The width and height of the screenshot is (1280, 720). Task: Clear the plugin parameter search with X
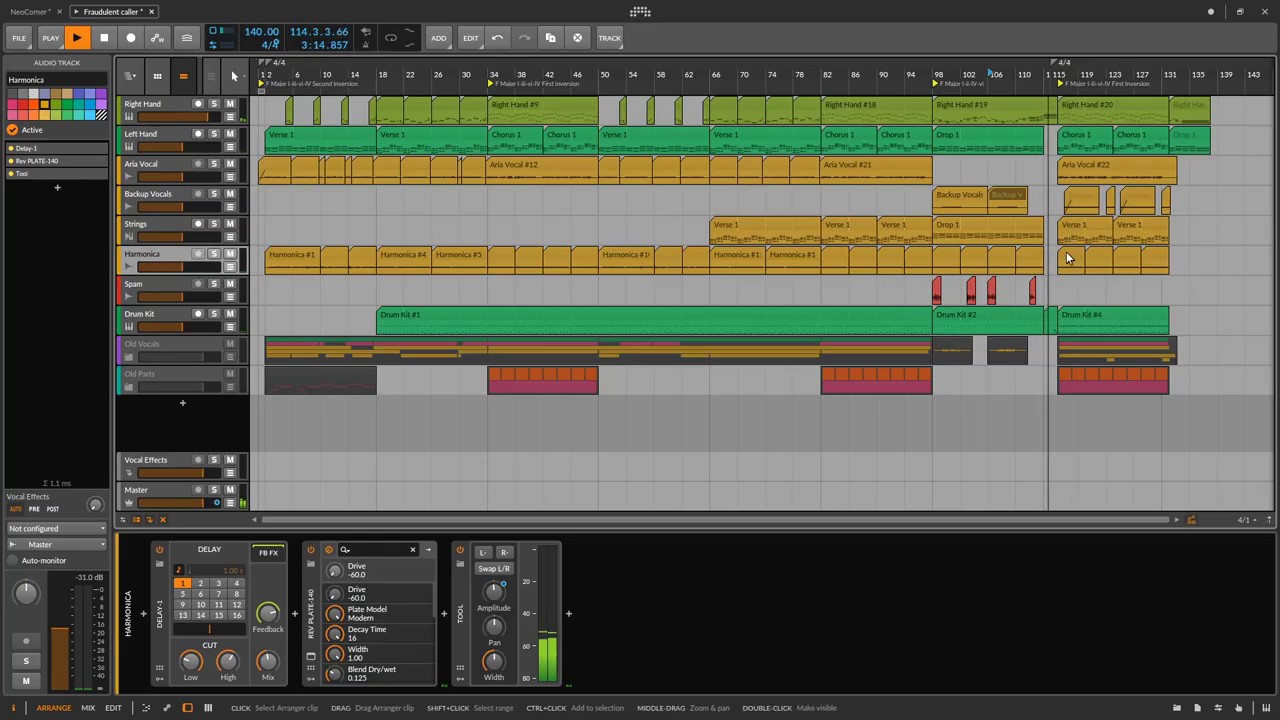412,550
